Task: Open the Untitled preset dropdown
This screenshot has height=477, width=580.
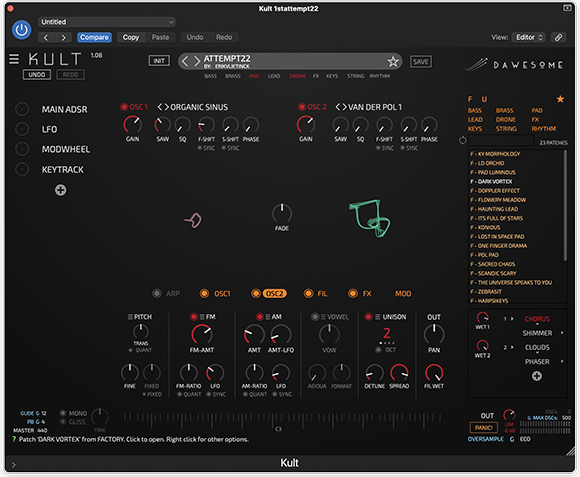Action: click(107, 22)
